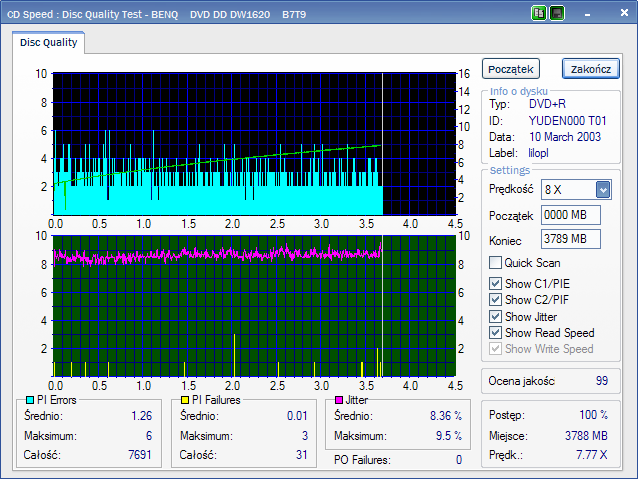Close the Disc Quality Test window
638x479 pixels.
click(624, 13)
